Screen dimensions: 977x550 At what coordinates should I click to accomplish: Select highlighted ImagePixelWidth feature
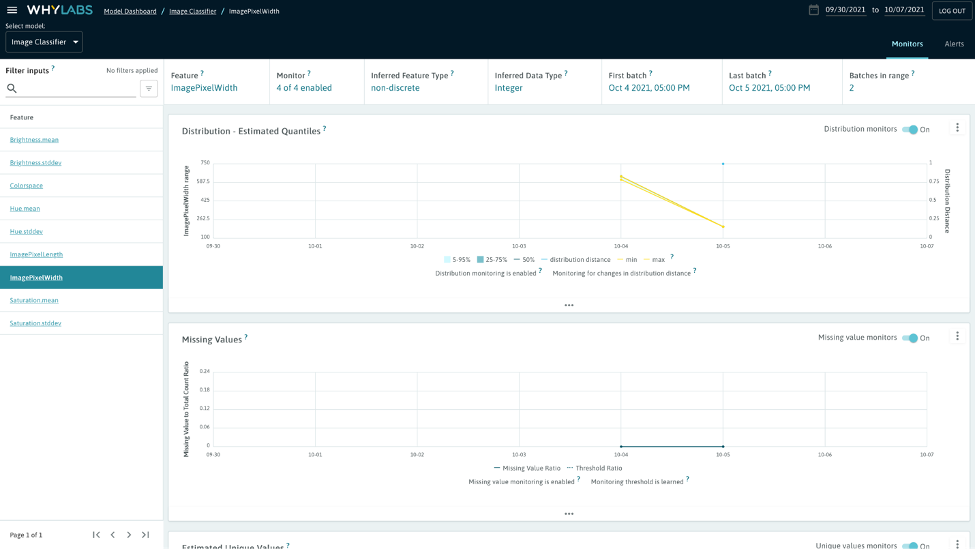82,277
